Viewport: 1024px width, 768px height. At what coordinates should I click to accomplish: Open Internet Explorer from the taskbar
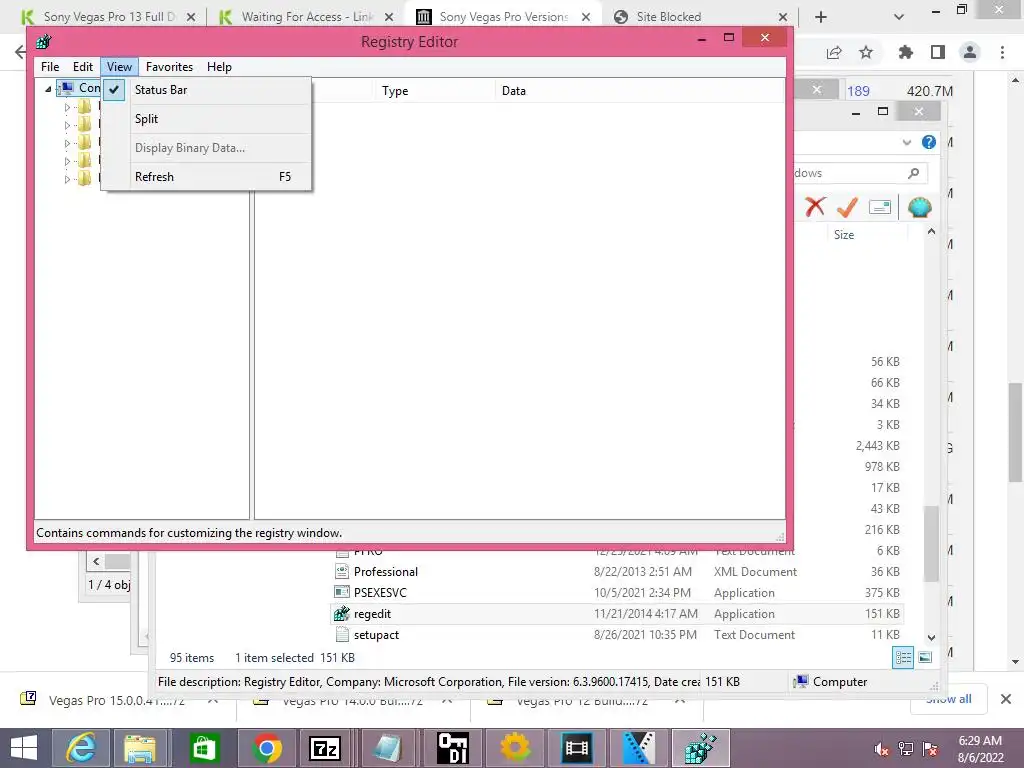[81, 748]
